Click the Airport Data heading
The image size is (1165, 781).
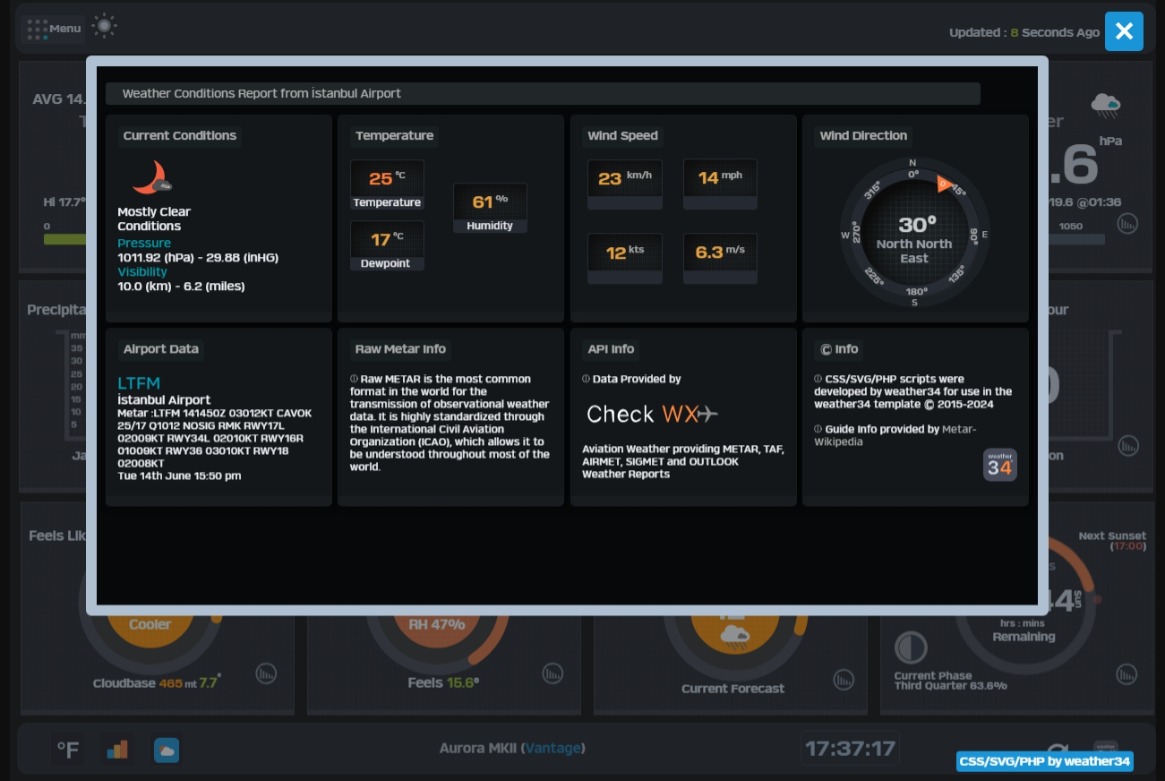point(161,349)
